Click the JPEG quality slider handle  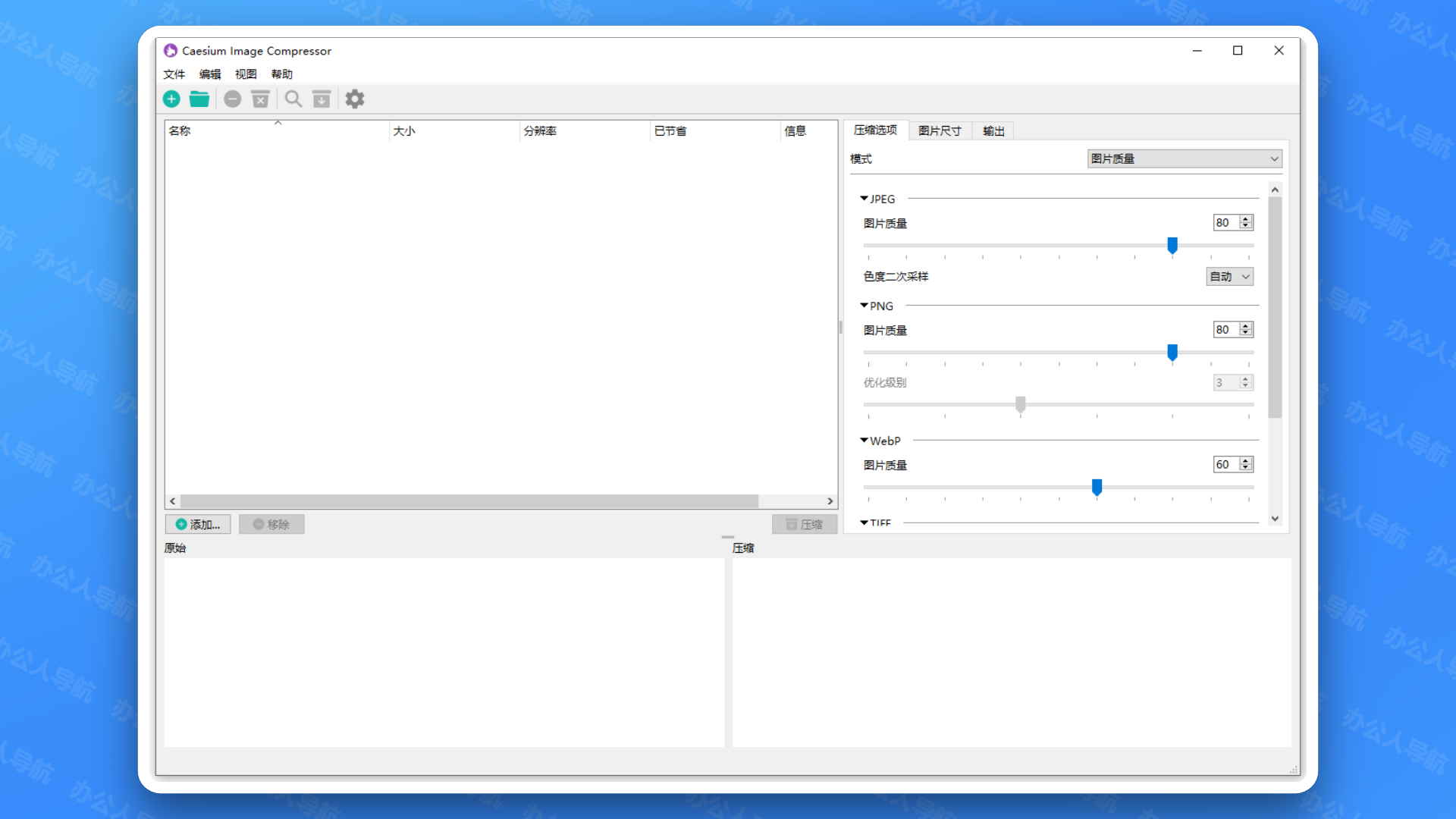(1172, 246)
